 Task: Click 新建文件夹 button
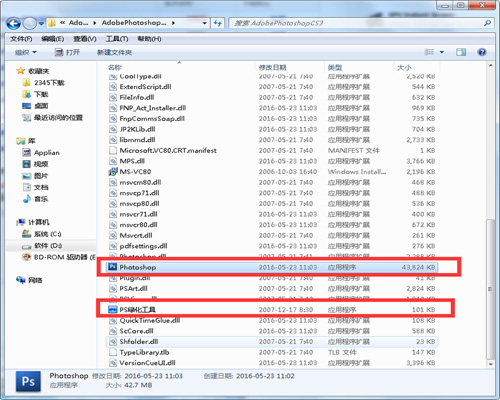coord(114,52)
